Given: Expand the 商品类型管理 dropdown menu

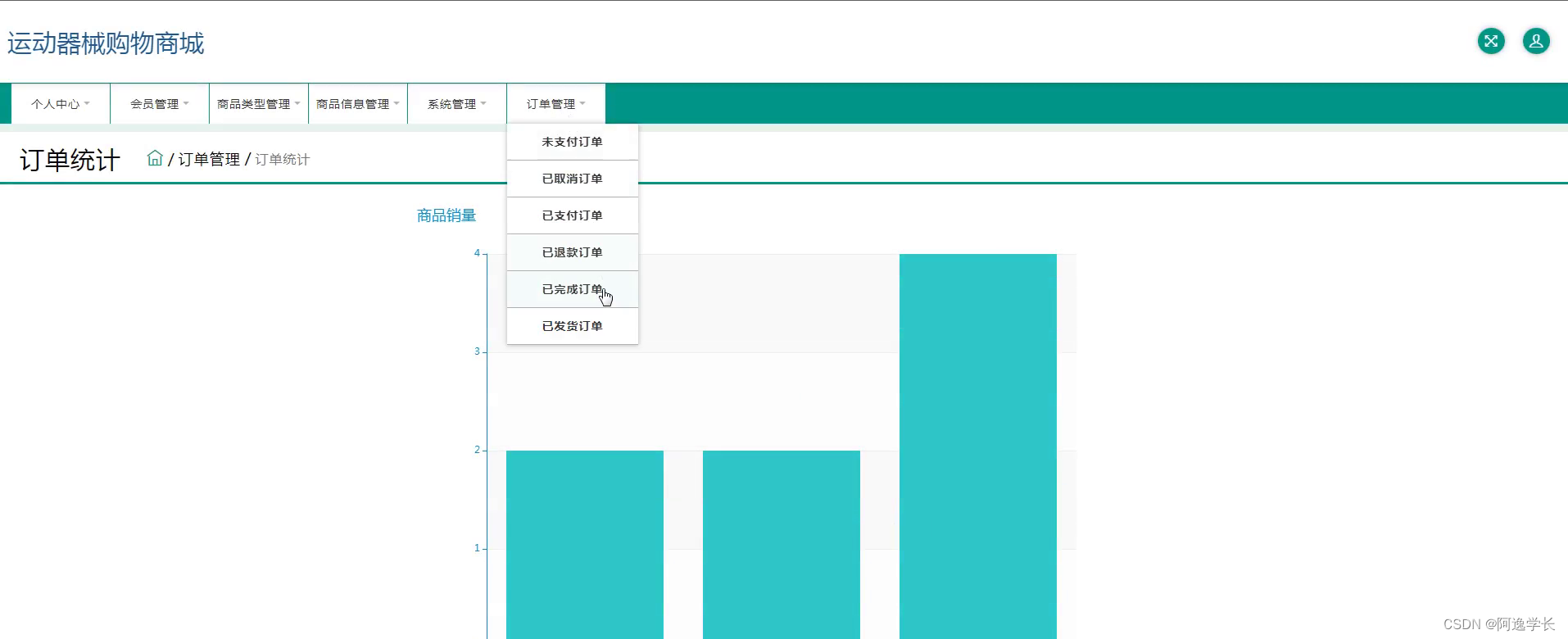Looking at the screenshot, I should coord(259,104).
